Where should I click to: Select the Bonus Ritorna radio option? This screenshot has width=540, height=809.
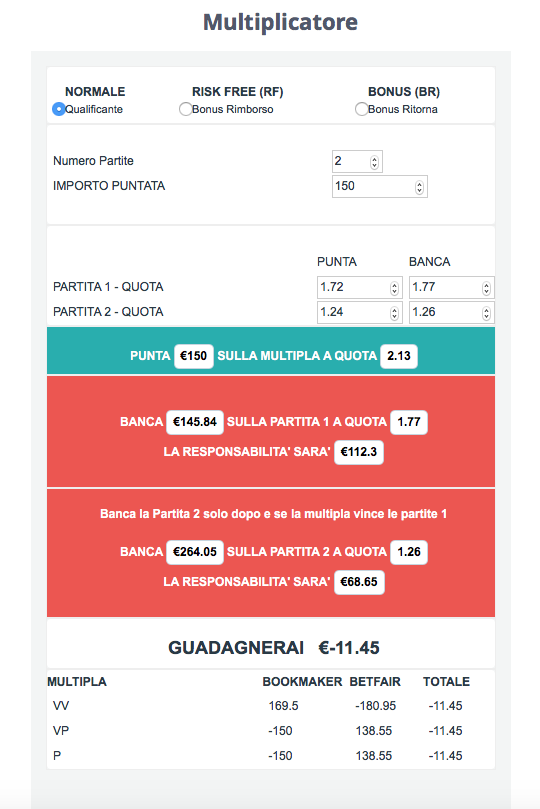point(361,109)
